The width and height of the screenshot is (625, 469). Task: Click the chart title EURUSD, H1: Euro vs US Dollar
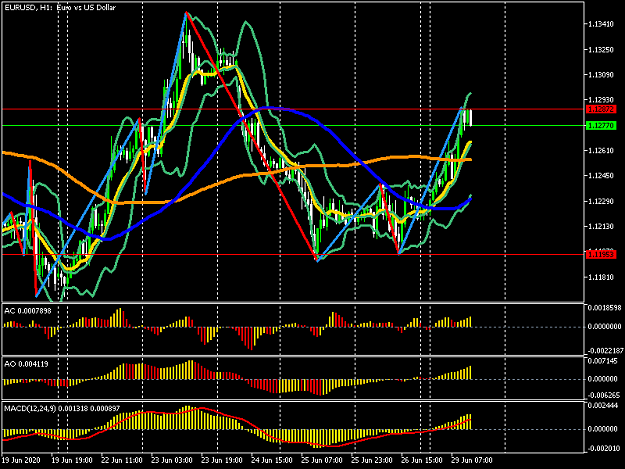(60, 7)
